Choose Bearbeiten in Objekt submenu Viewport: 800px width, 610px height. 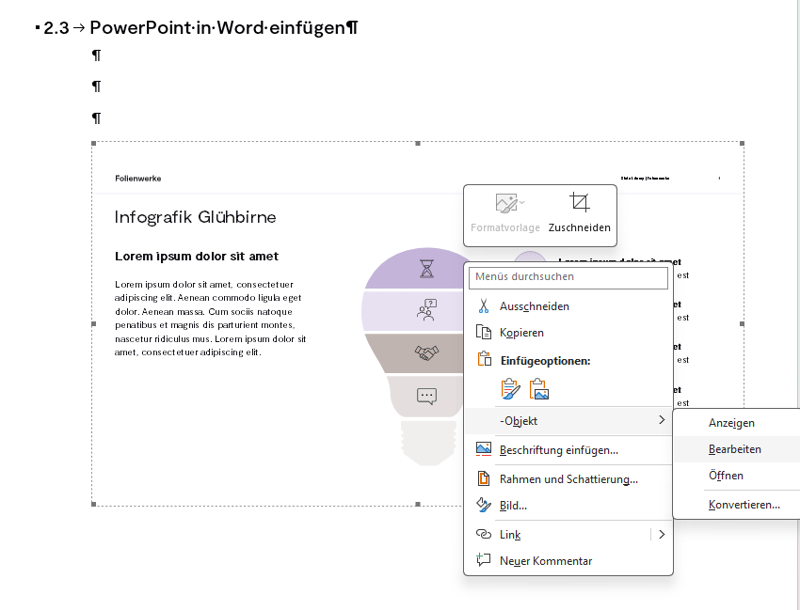pyautogui.click(x=737, y=449)
